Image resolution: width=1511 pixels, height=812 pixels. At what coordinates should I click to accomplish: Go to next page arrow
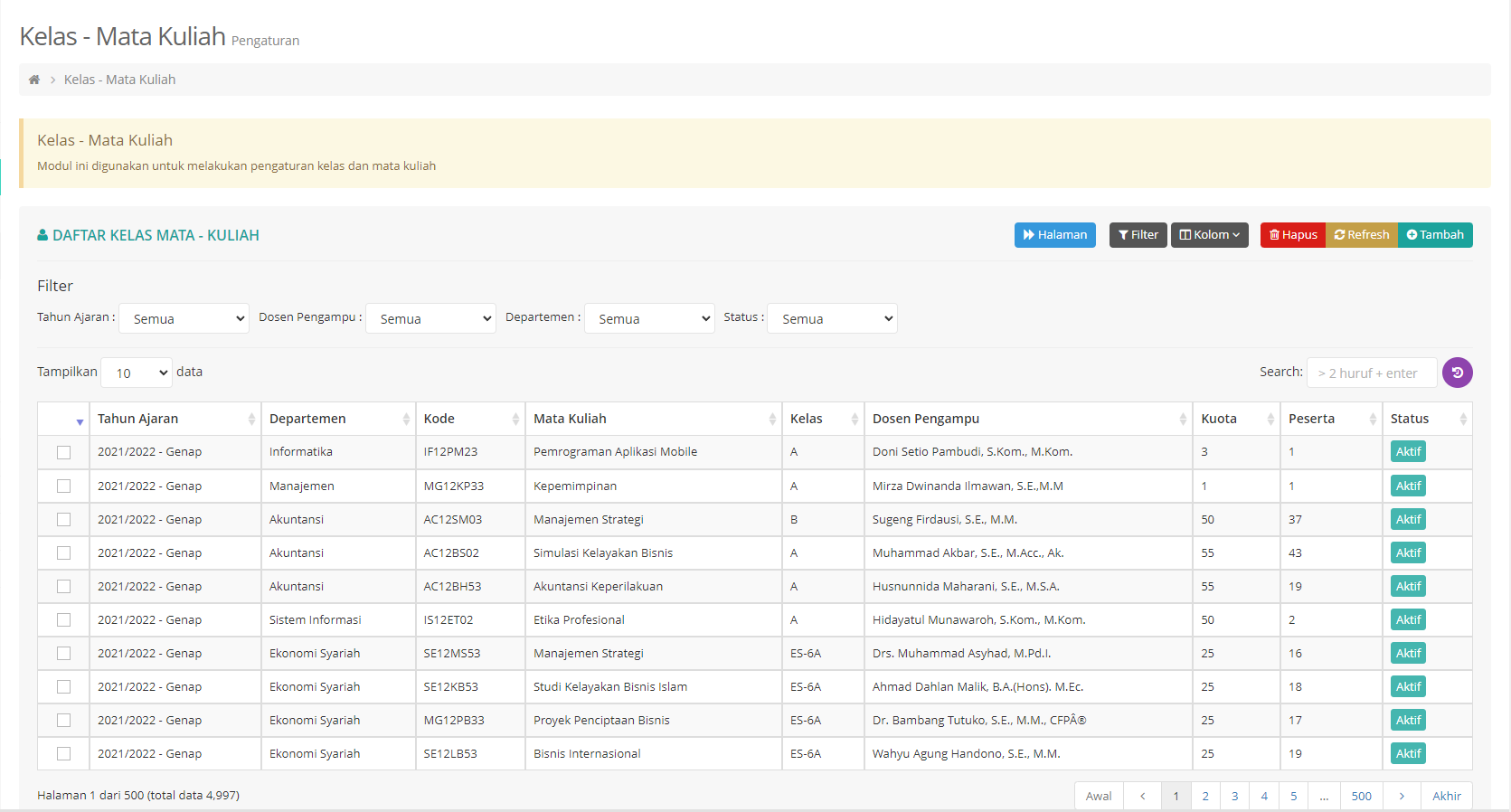[1402, 796]
